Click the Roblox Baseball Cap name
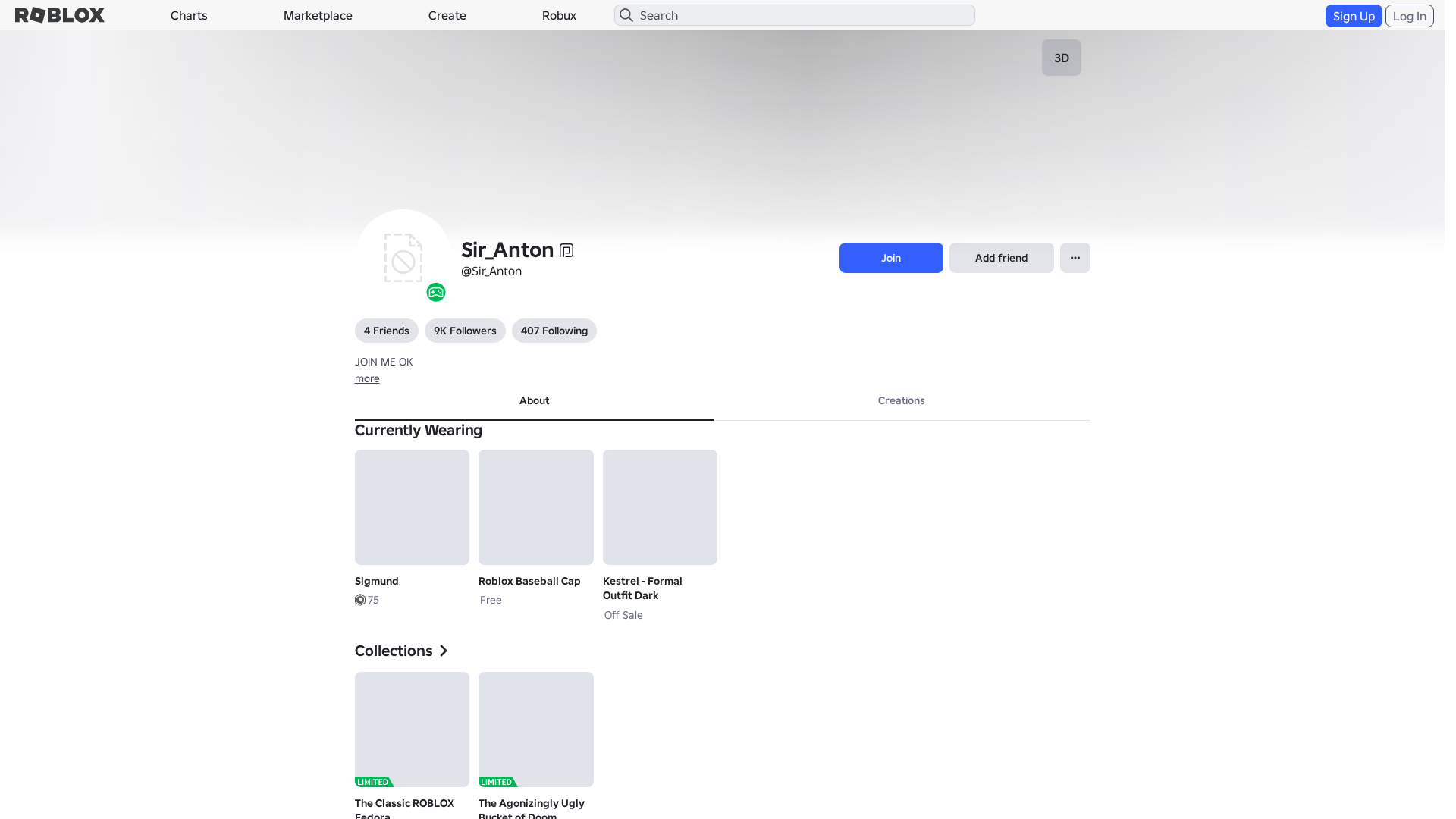 pos(529,581)
